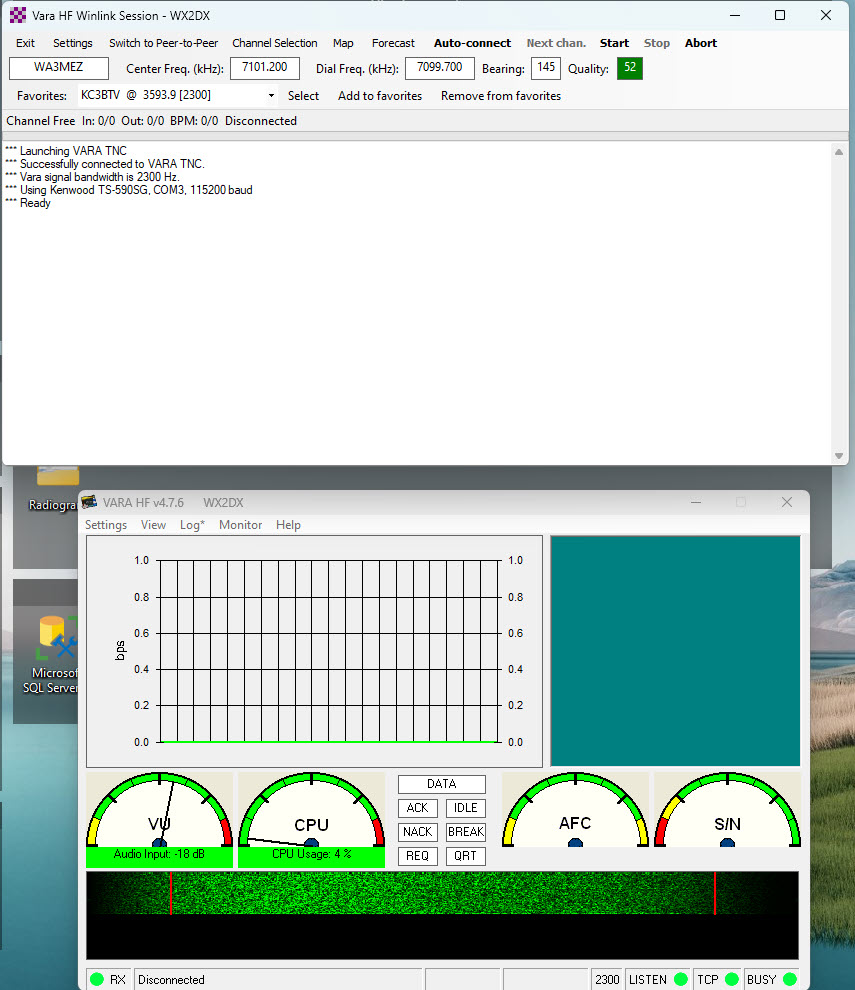Click Add to favorites
The width and height of the screenshot is (855, 990).
click(380, 96)
